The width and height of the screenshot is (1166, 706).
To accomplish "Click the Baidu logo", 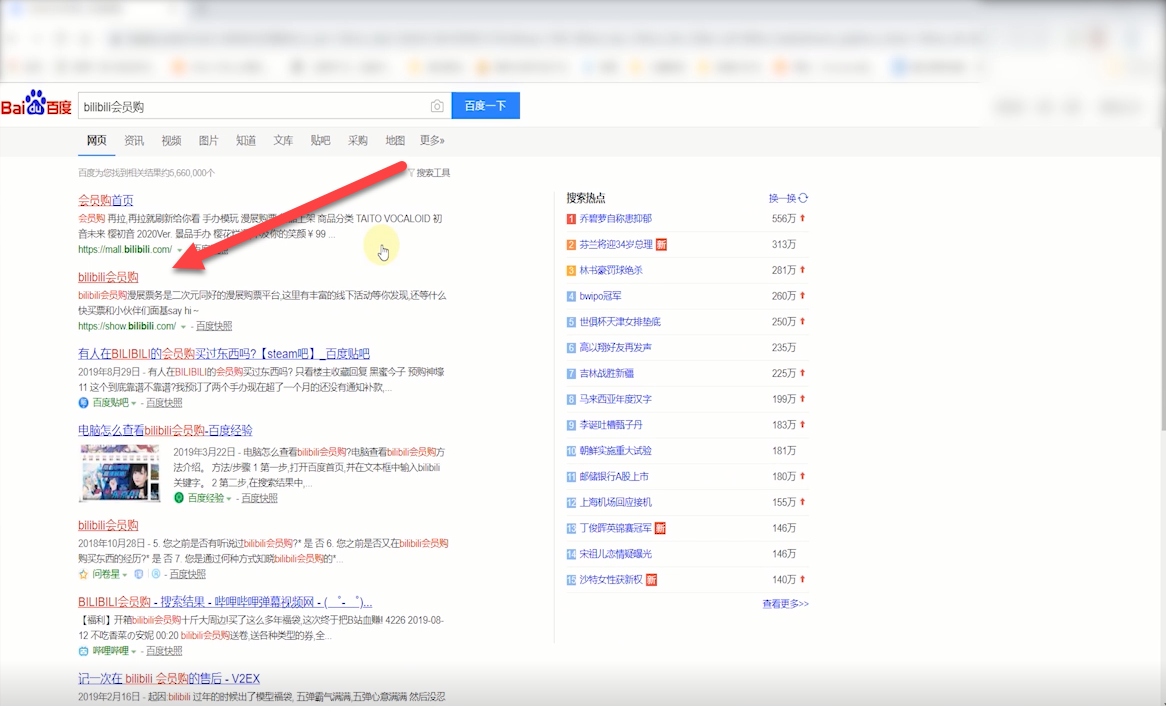I will [36, 105].
